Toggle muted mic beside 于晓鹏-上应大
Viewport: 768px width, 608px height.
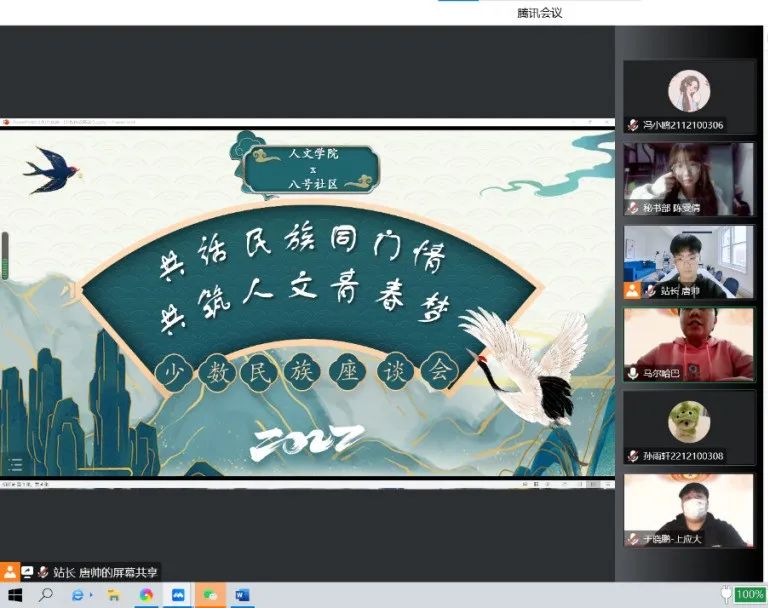click(x=633, y=538)
